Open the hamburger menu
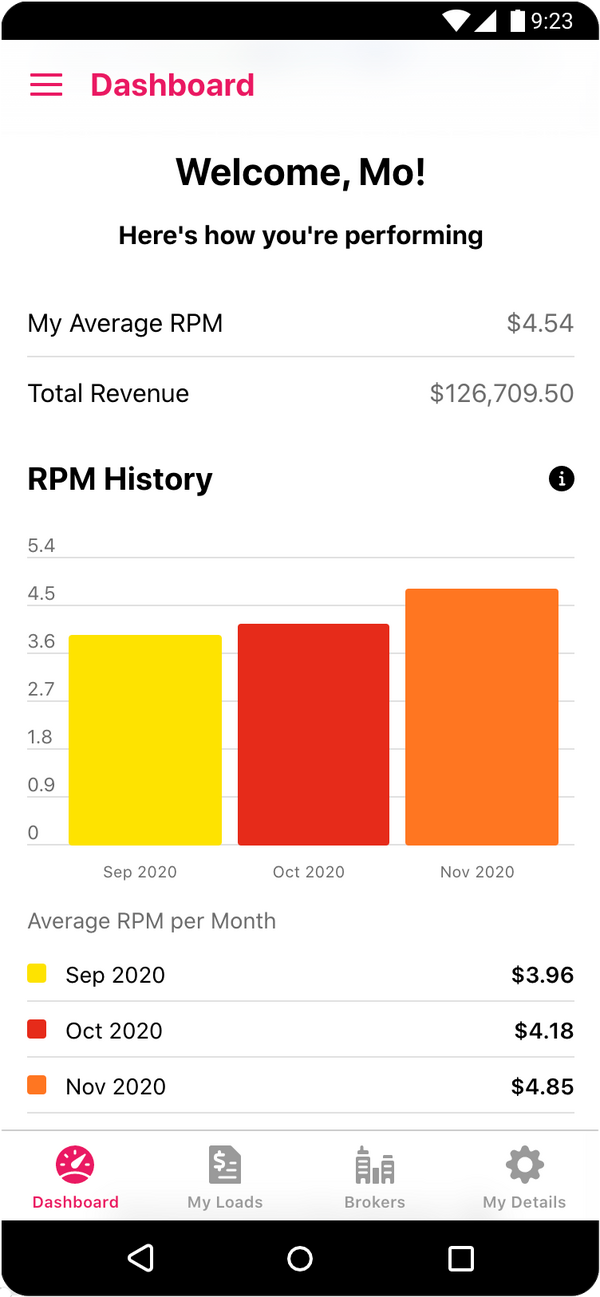This screenshot has height=1297, width=600. (x=46, y=85)
